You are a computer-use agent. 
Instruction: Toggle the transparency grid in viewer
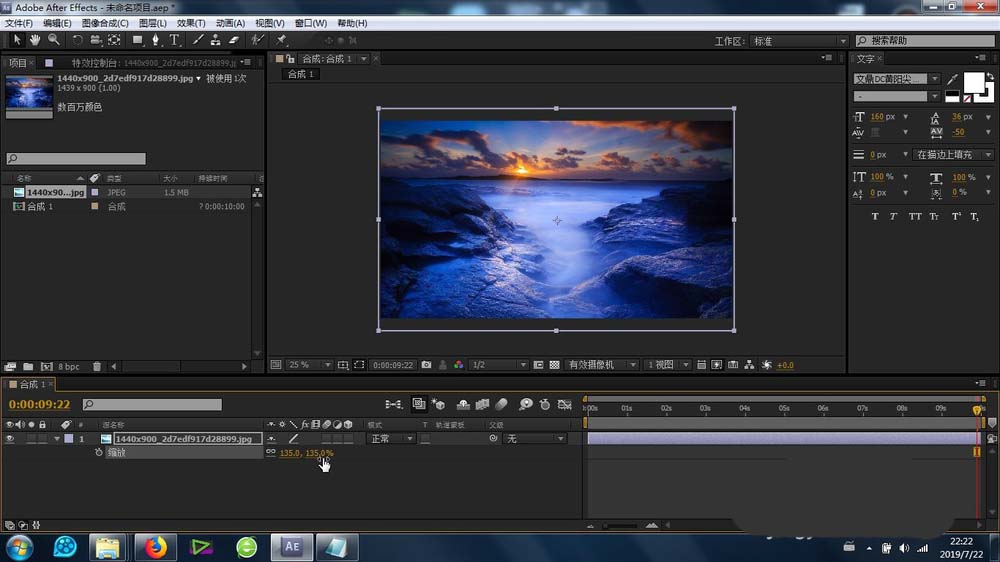[554, 365]
